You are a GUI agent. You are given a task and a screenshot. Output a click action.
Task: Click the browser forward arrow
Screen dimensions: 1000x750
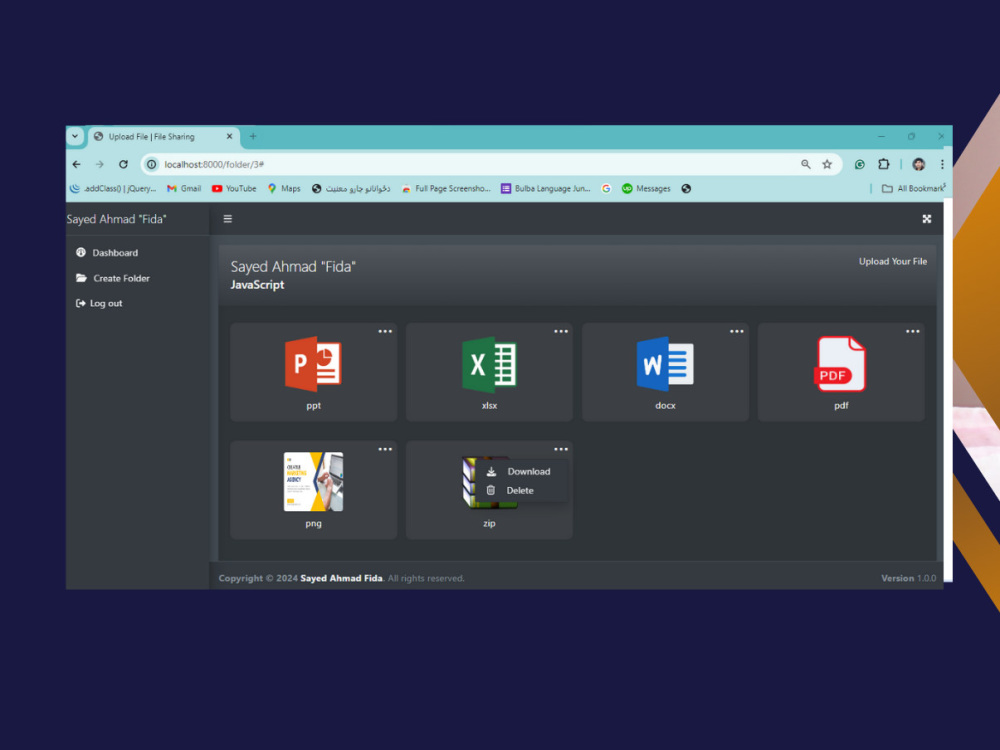click(x=99, y=165)
